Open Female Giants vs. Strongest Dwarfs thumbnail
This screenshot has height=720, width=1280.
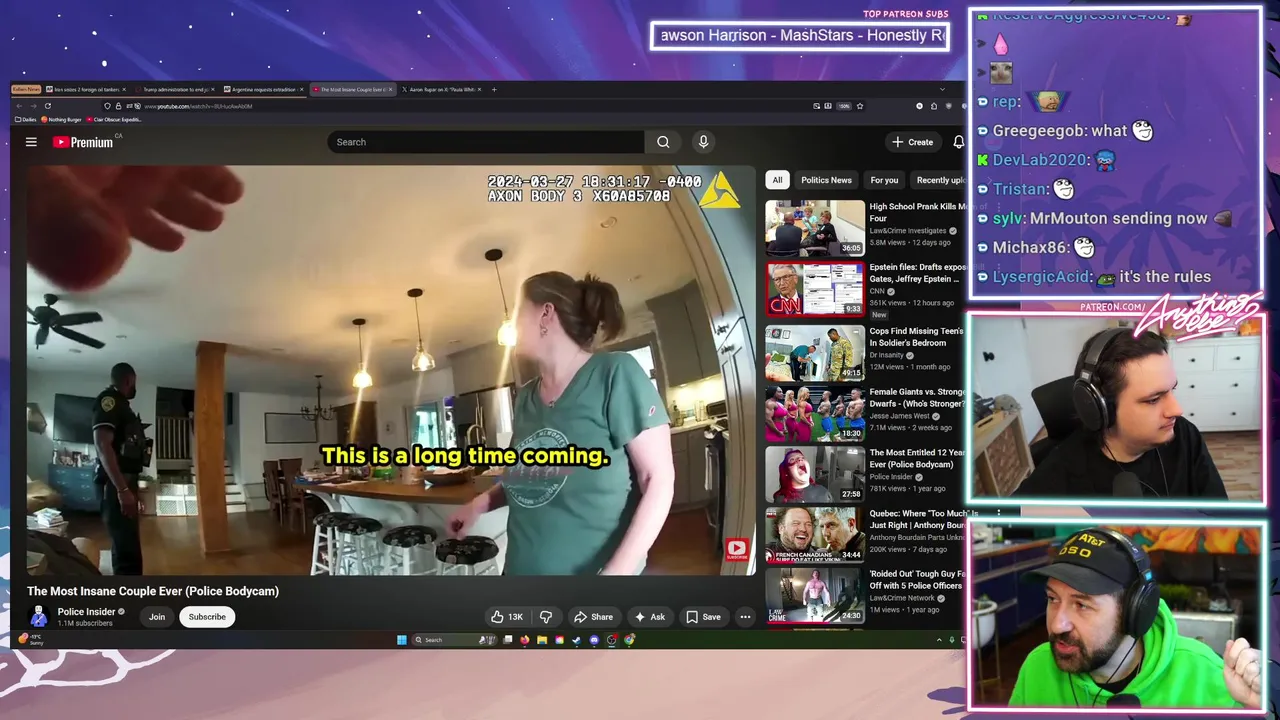815,413
